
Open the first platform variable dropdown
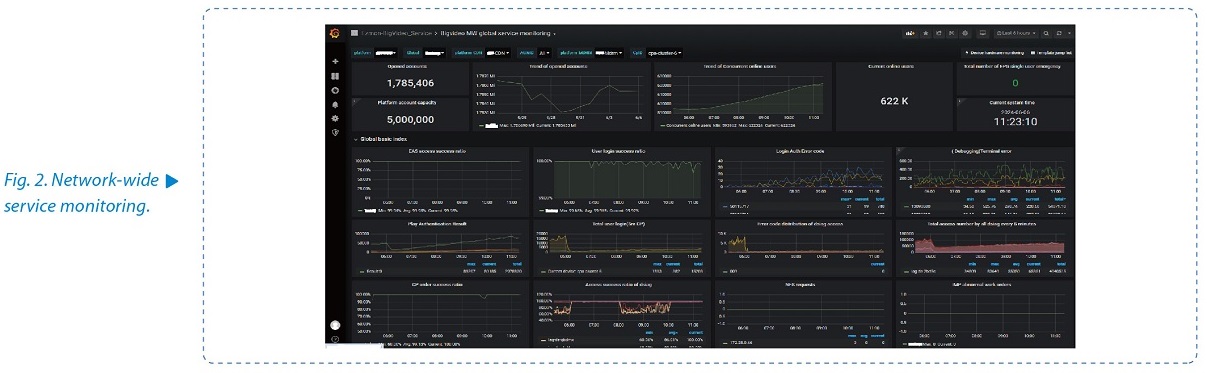tap(385, 53)
